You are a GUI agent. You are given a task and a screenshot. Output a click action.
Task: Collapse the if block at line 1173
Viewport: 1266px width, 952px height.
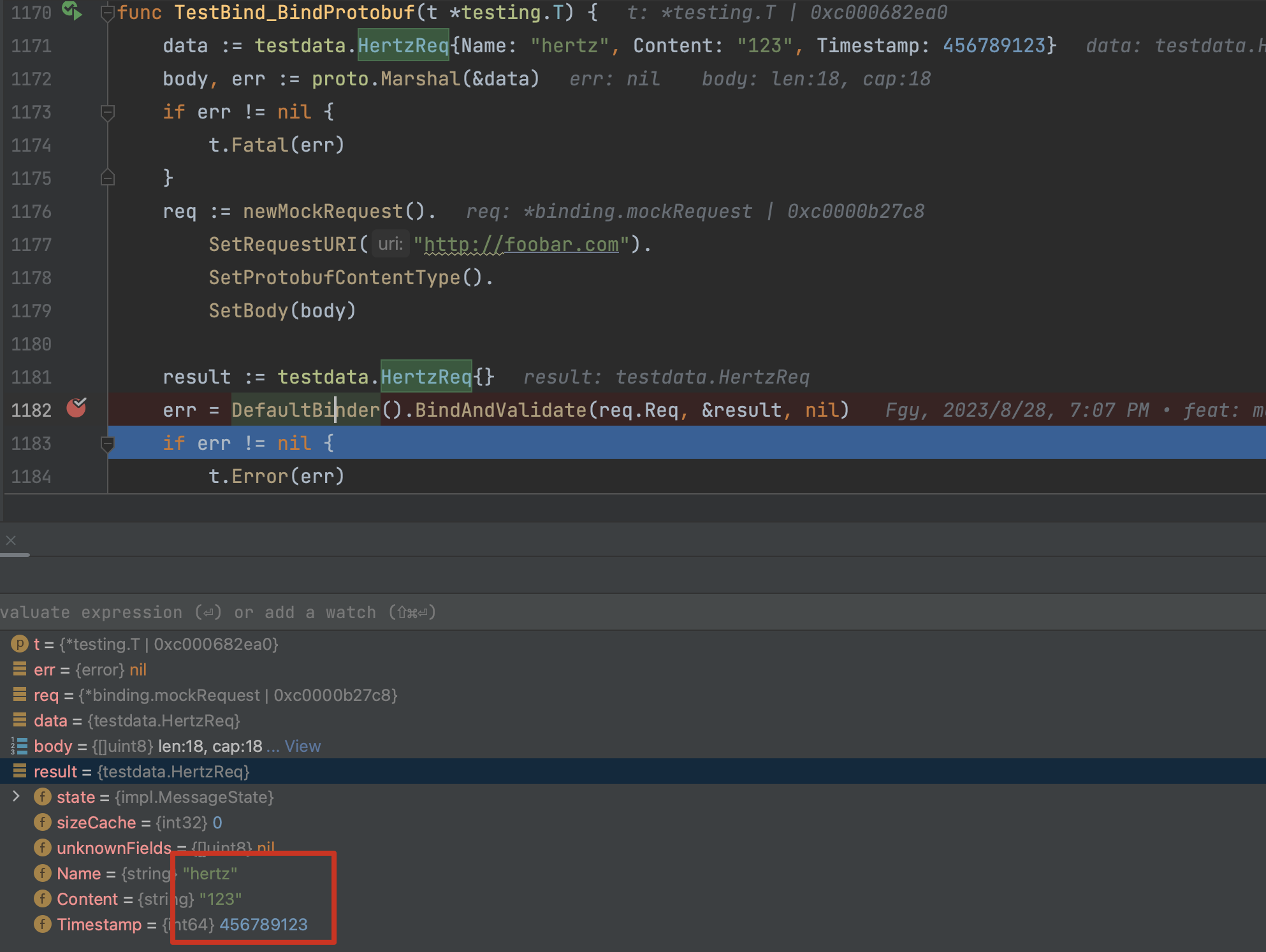[107, 112]
